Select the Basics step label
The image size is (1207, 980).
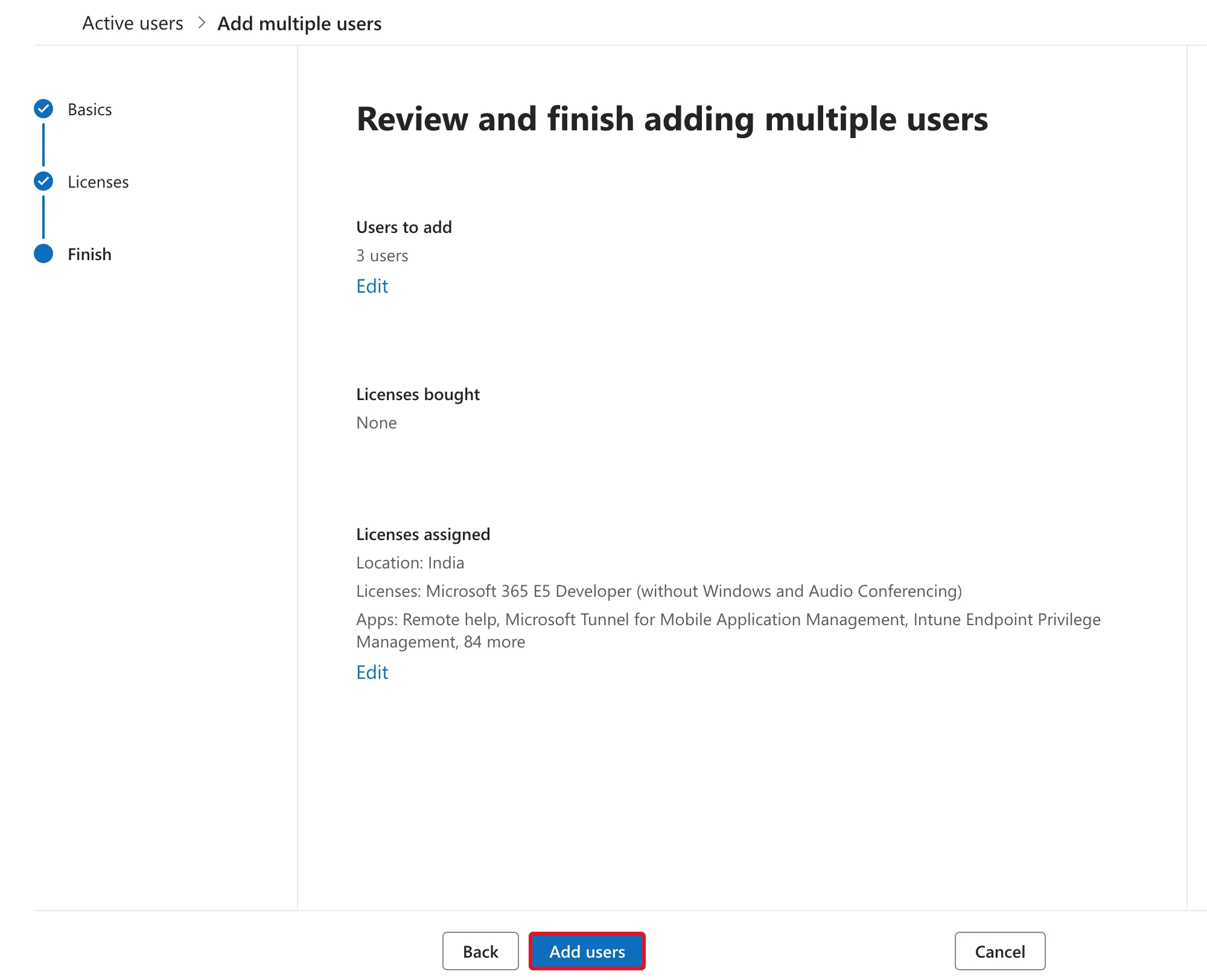(x=90, y=109)
